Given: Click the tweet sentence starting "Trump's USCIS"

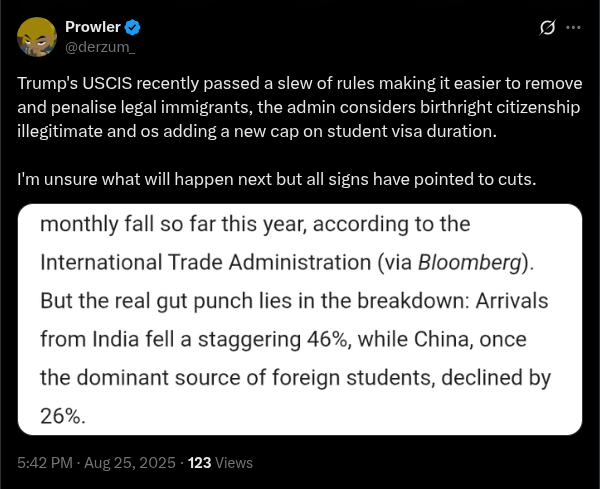Looking at the screenshot, I should tap(300, 107).
